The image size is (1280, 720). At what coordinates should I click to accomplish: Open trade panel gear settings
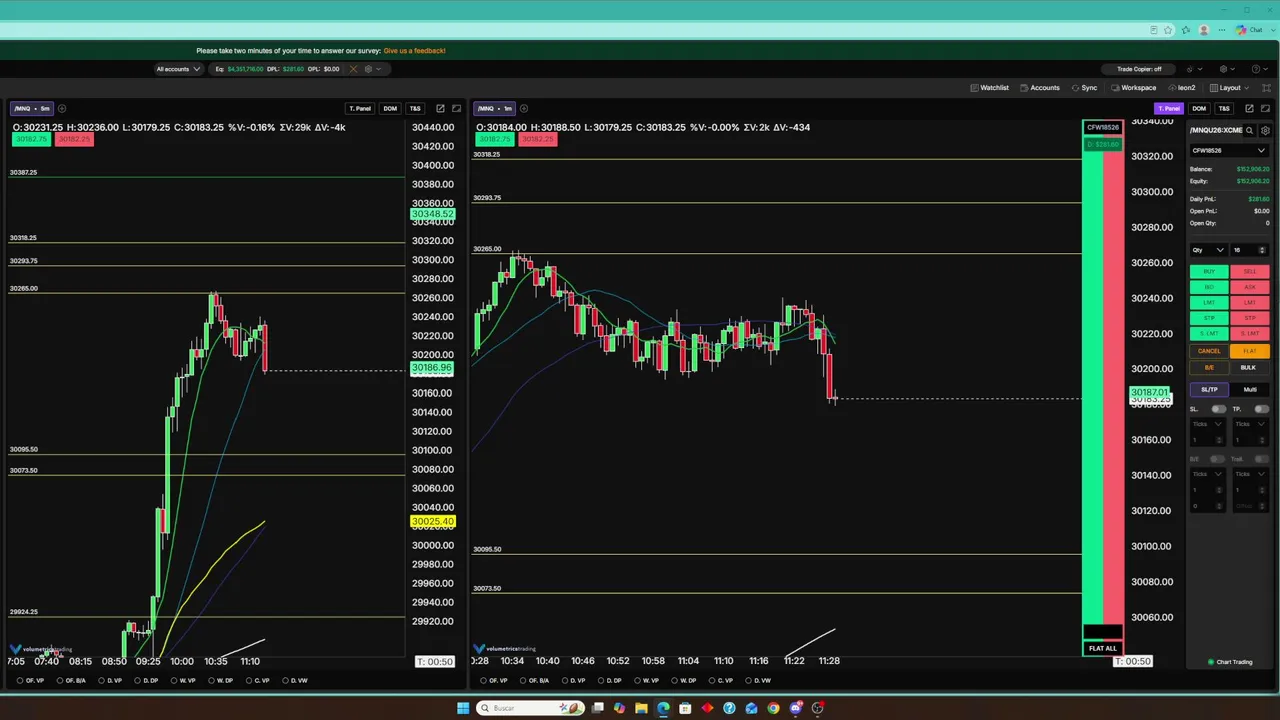[x=1265, y=130]
